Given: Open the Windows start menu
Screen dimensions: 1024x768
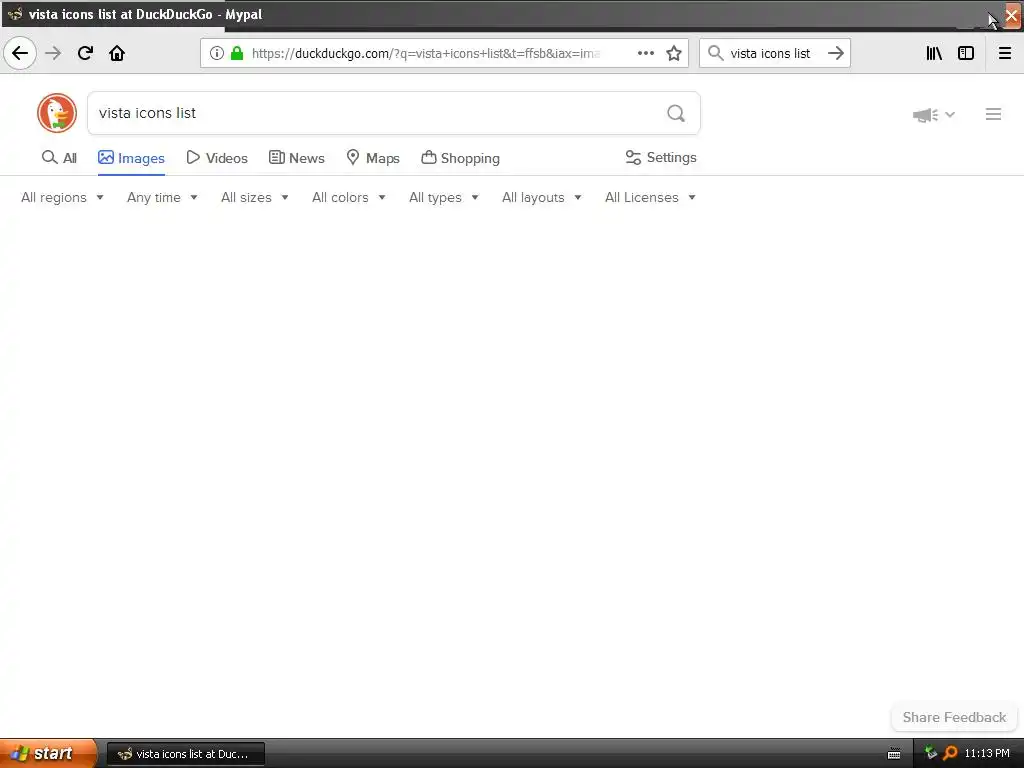Looking at the screenshot, I should [x=48, y=753].
